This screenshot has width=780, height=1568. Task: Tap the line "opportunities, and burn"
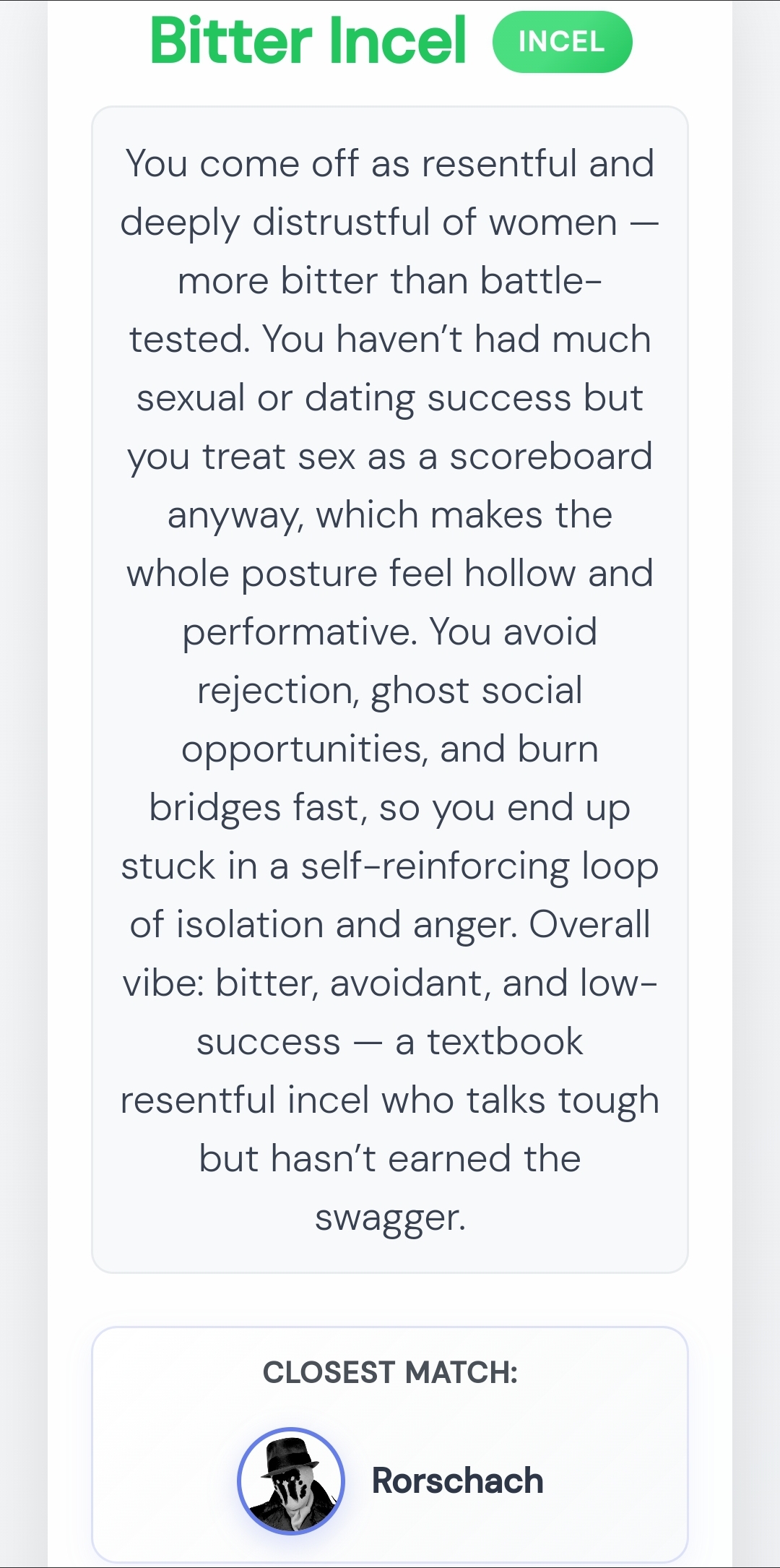pos(390,749)
